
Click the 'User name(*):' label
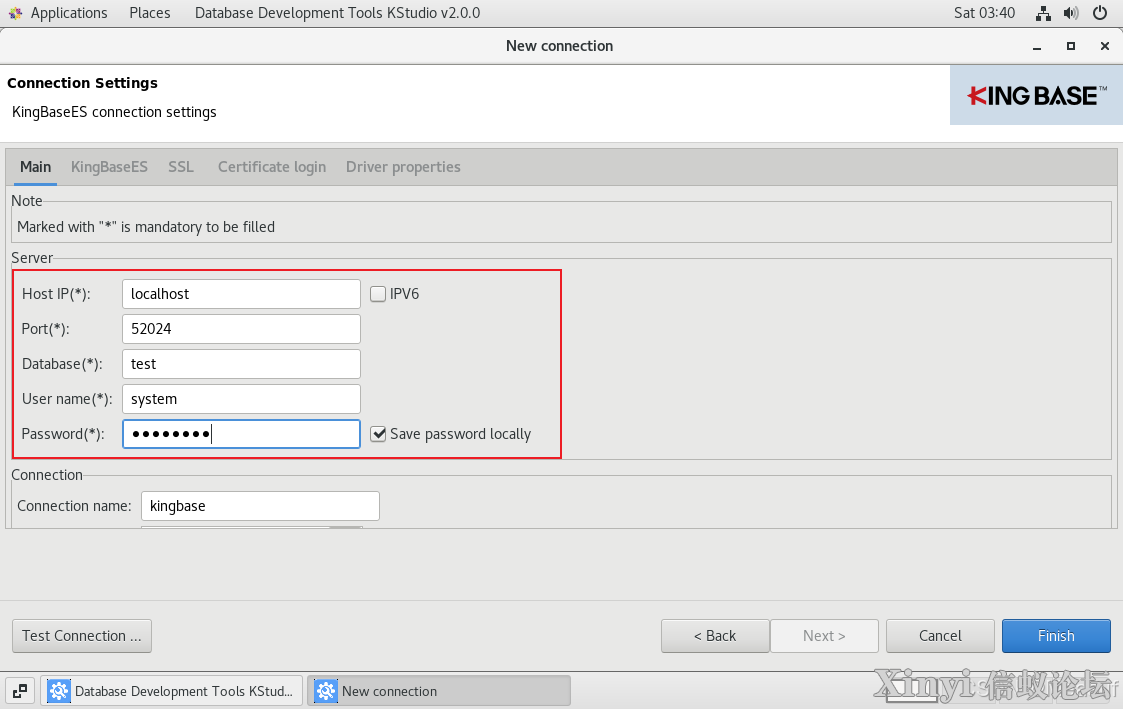(x=67, y=399)
